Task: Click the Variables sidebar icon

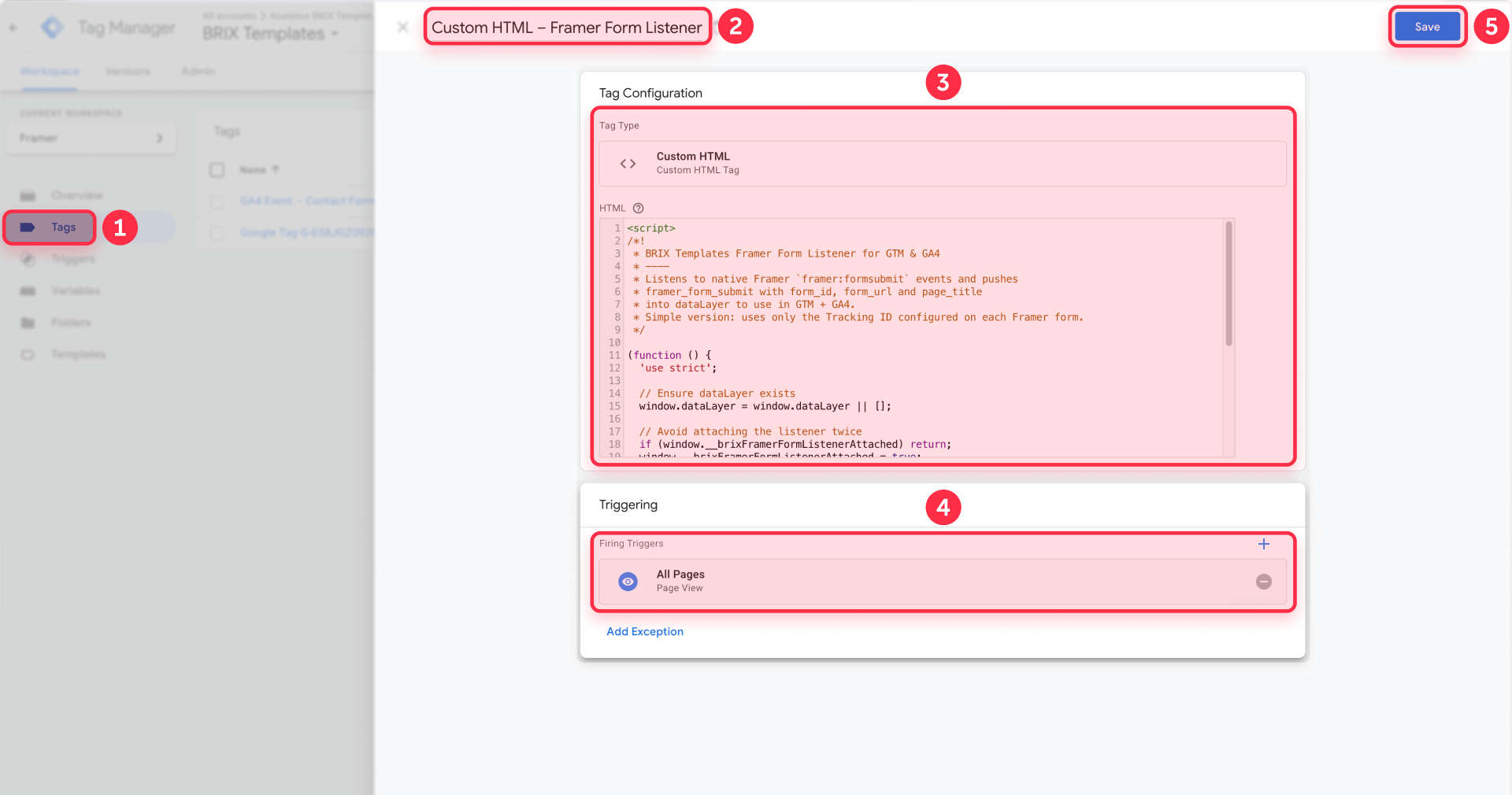Action: 28,290
